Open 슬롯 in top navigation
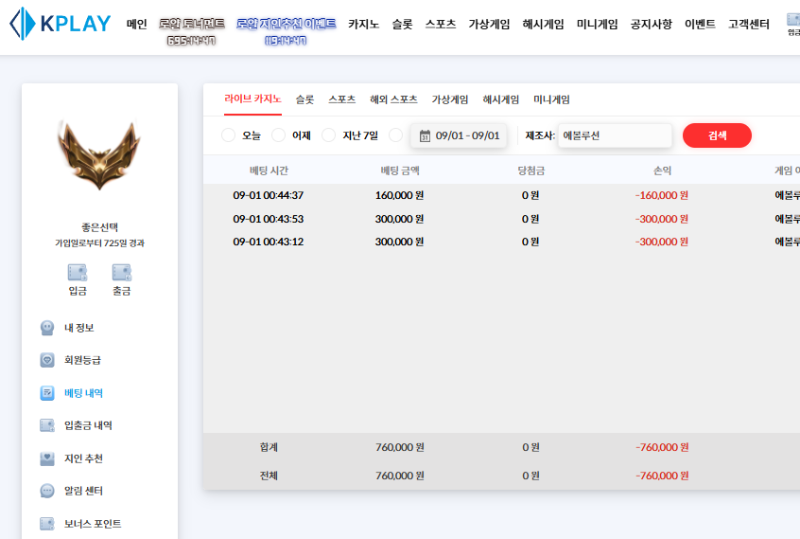 tap(402, 24)
